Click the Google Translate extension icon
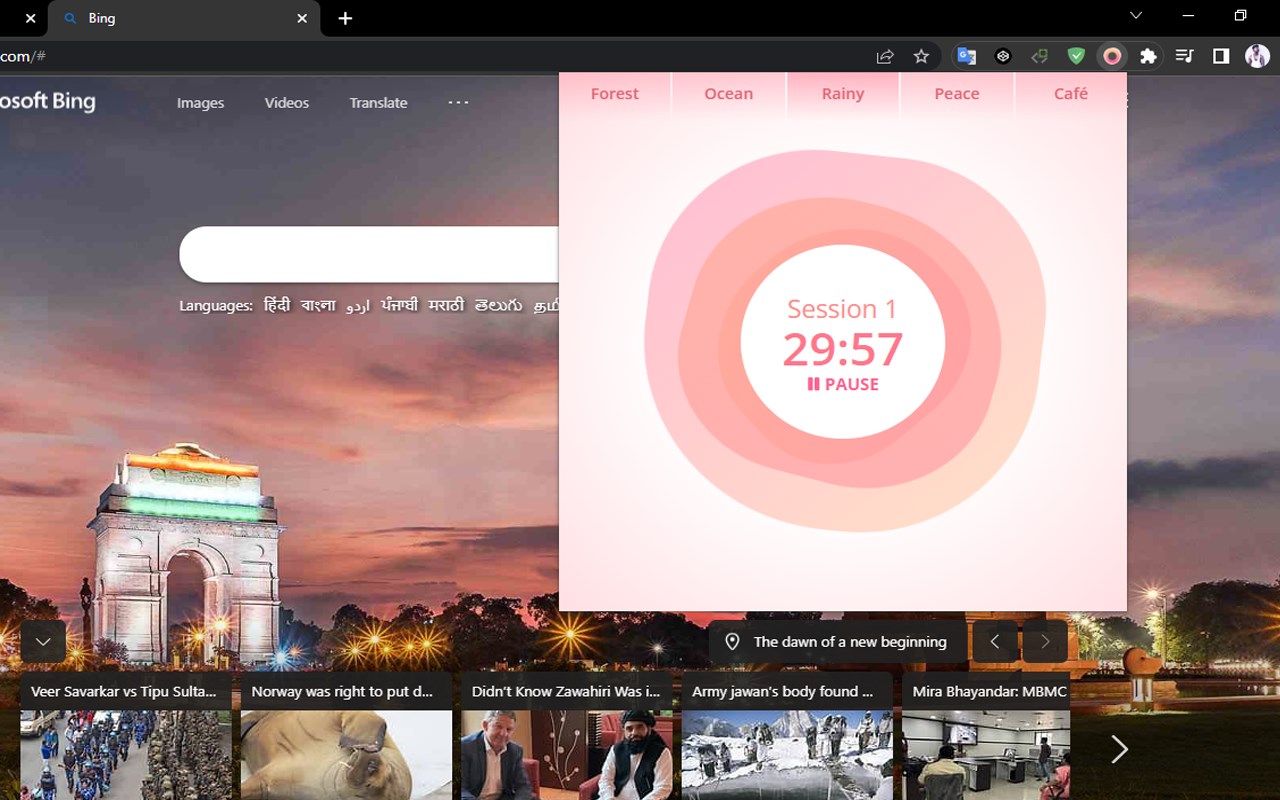 966,57
